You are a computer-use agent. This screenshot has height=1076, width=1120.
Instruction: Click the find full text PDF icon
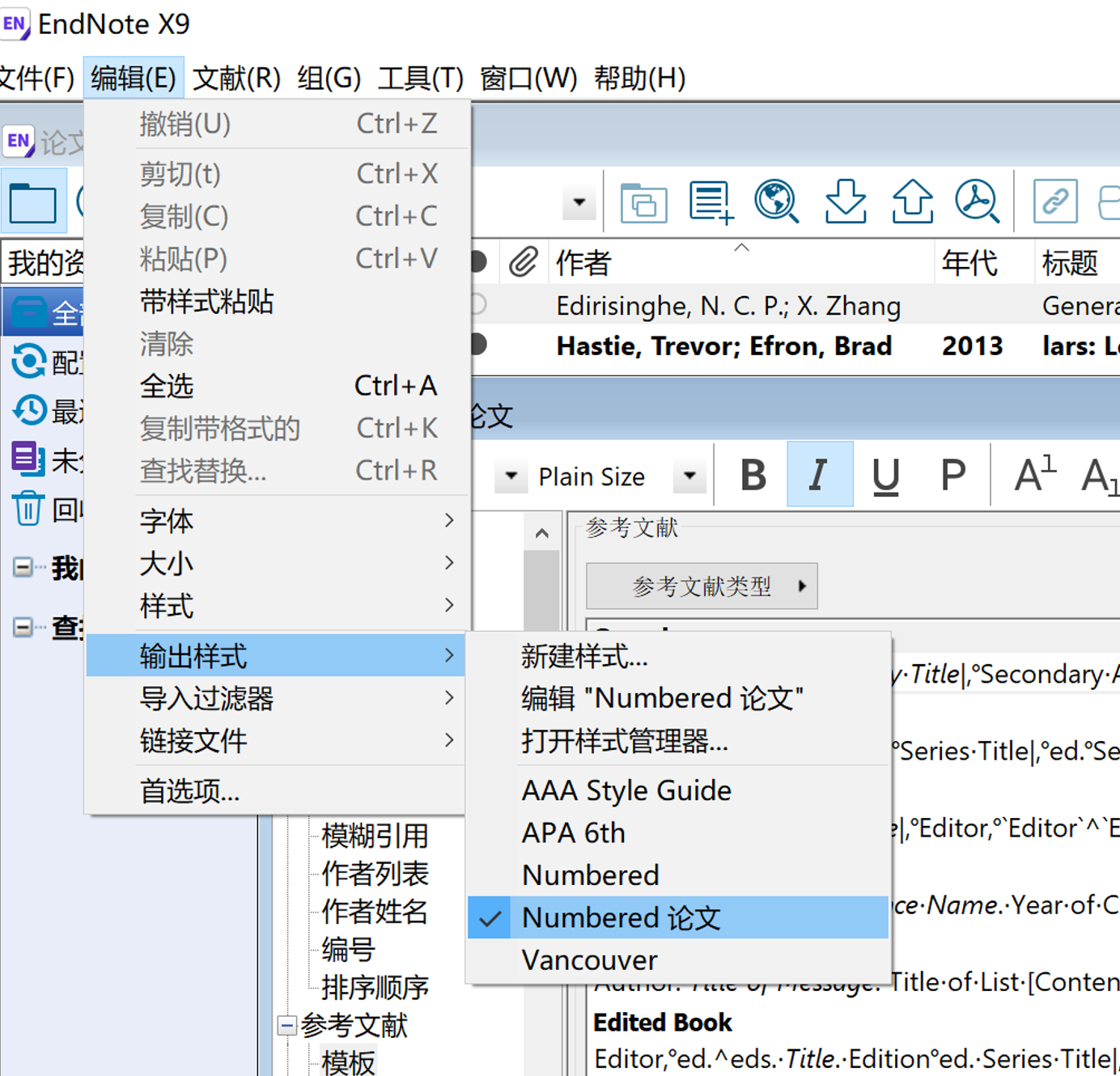click(977, 201)
